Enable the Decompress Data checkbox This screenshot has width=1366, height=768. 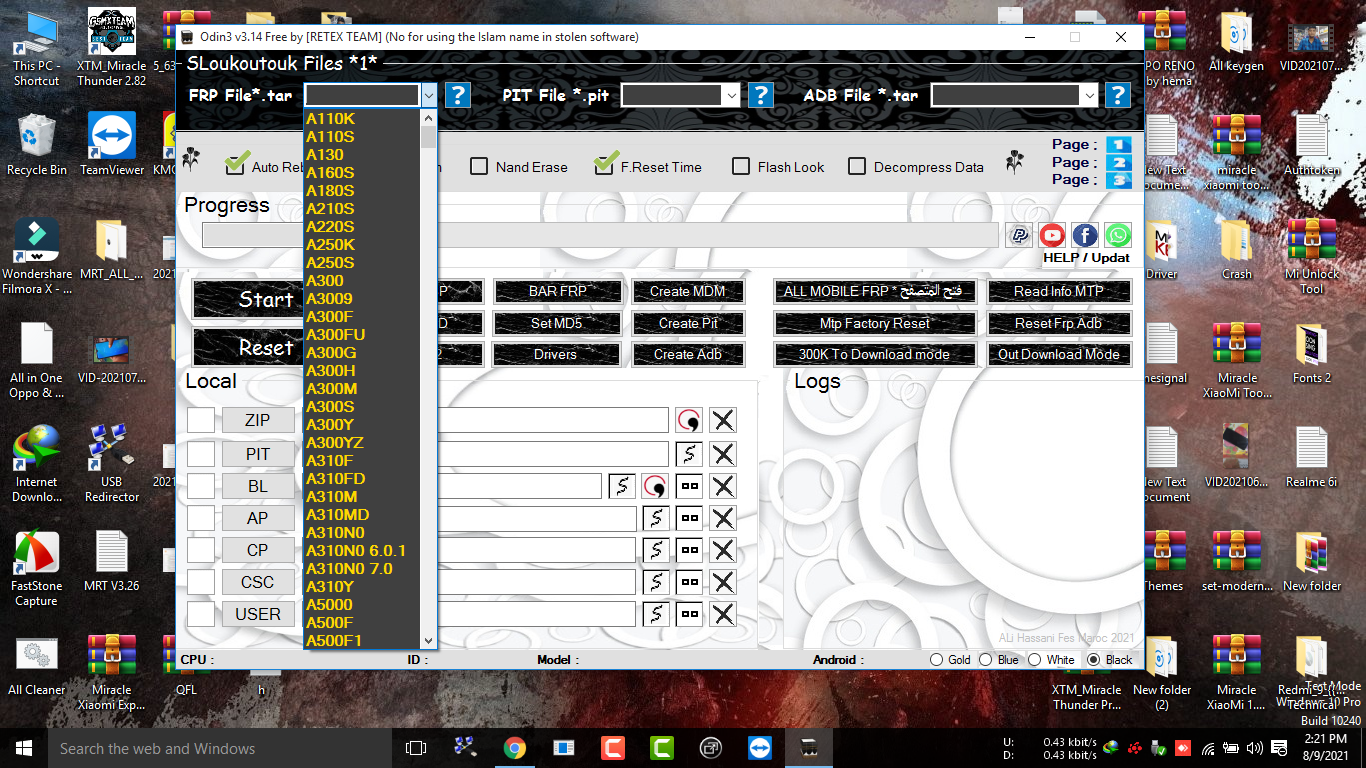(x=857, y=167)
